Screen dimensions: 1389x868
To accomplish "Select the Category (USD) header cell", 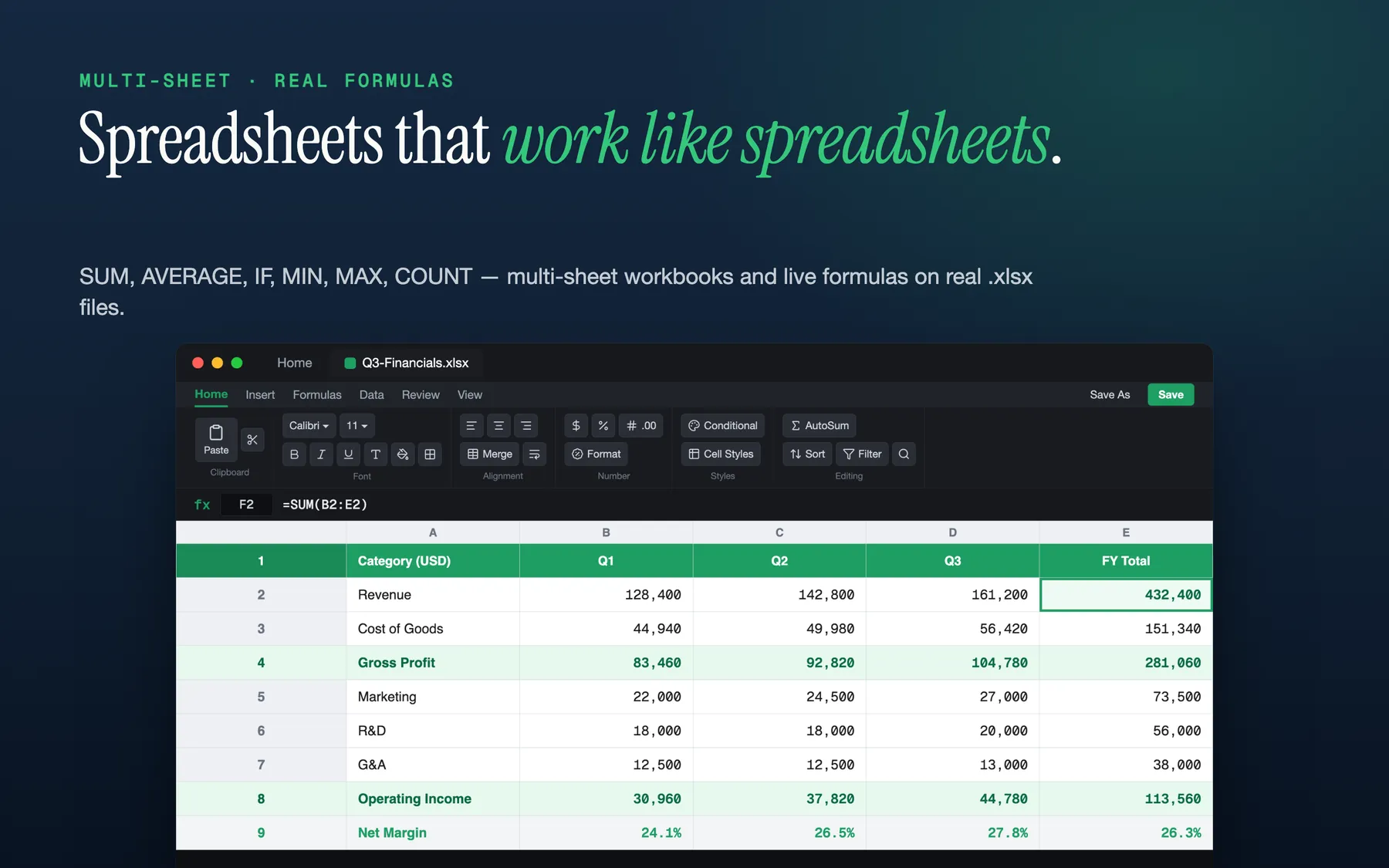I will [x=433, y=561].
